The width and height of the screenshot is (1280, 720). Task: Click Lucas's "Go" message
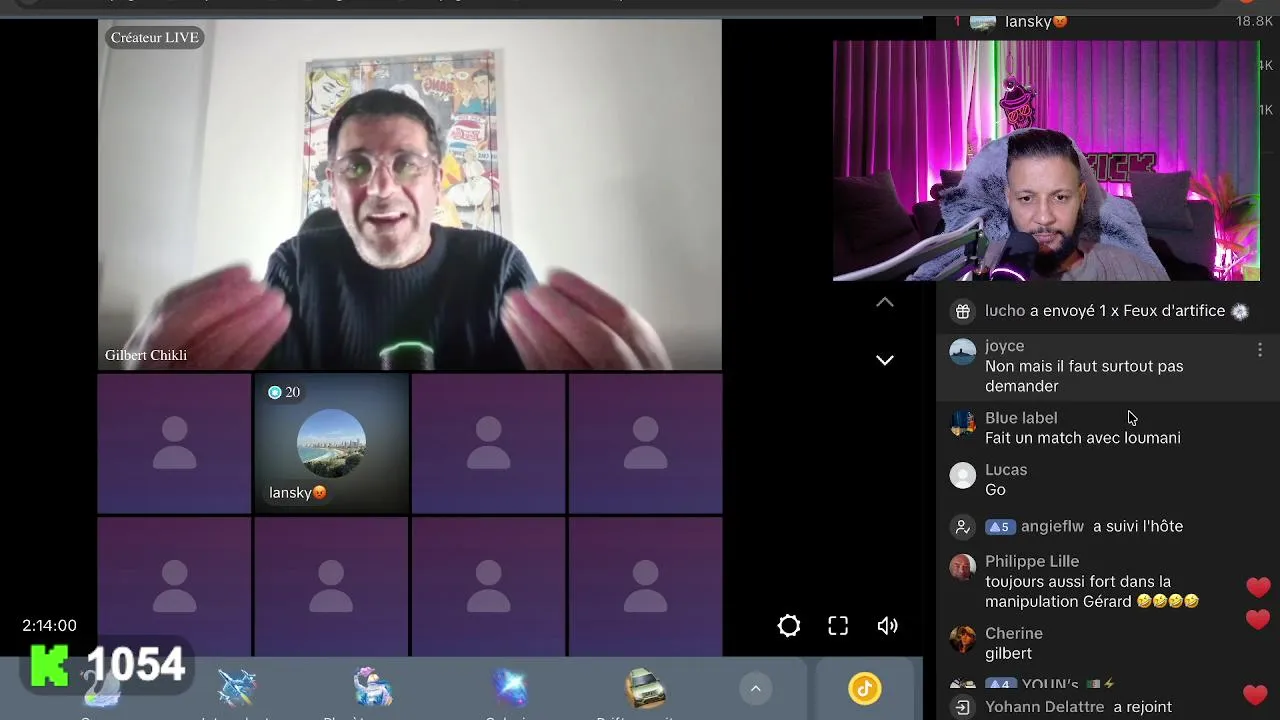pos(995,490)
